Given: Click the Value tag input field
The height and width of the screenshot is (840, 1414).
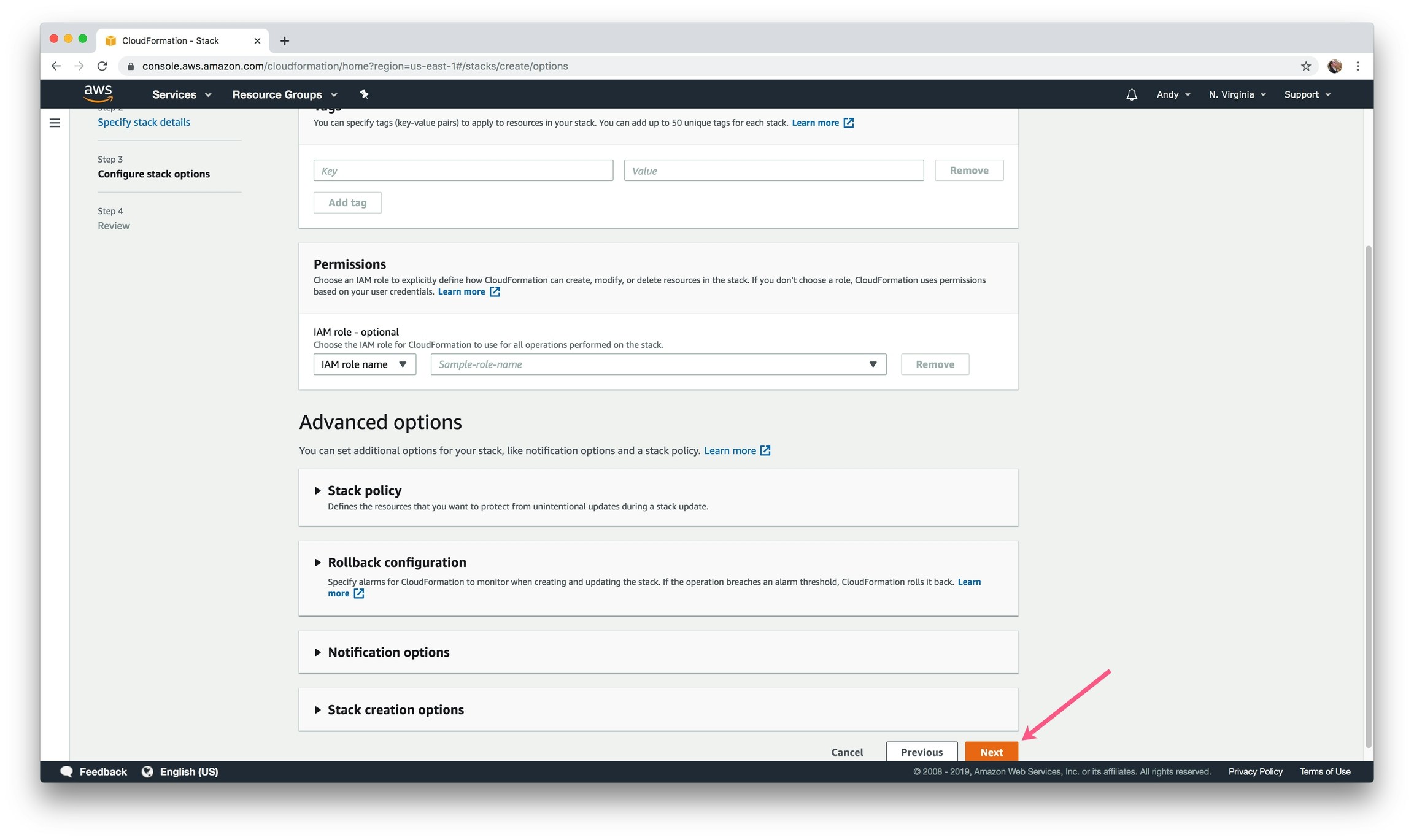Looking at the screenshot, I should (x=774, y=170).
